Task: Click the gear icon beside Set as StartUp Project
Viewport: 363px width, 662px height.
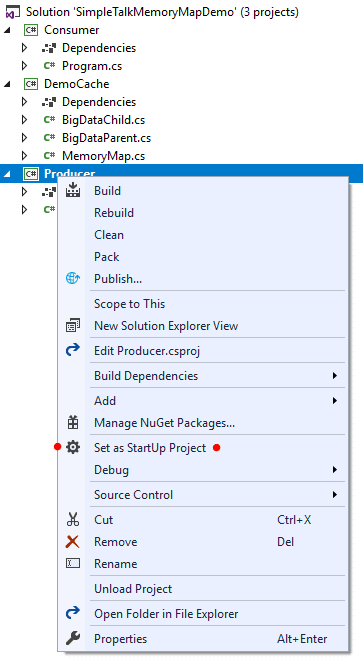Action: [x=73, y=448]
